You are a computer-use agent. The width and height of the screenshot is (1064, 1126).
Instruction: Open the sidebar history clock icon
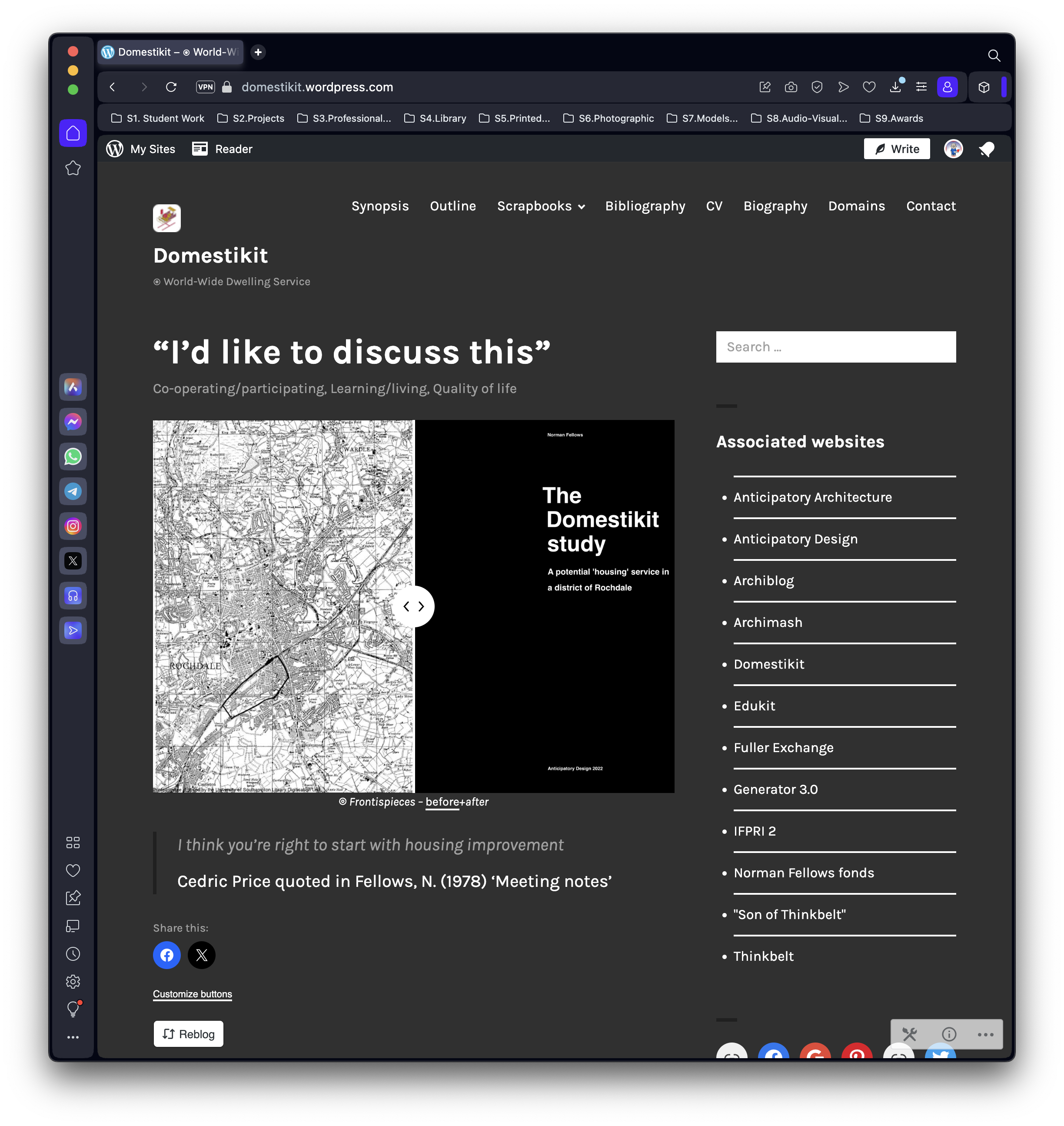73,954
